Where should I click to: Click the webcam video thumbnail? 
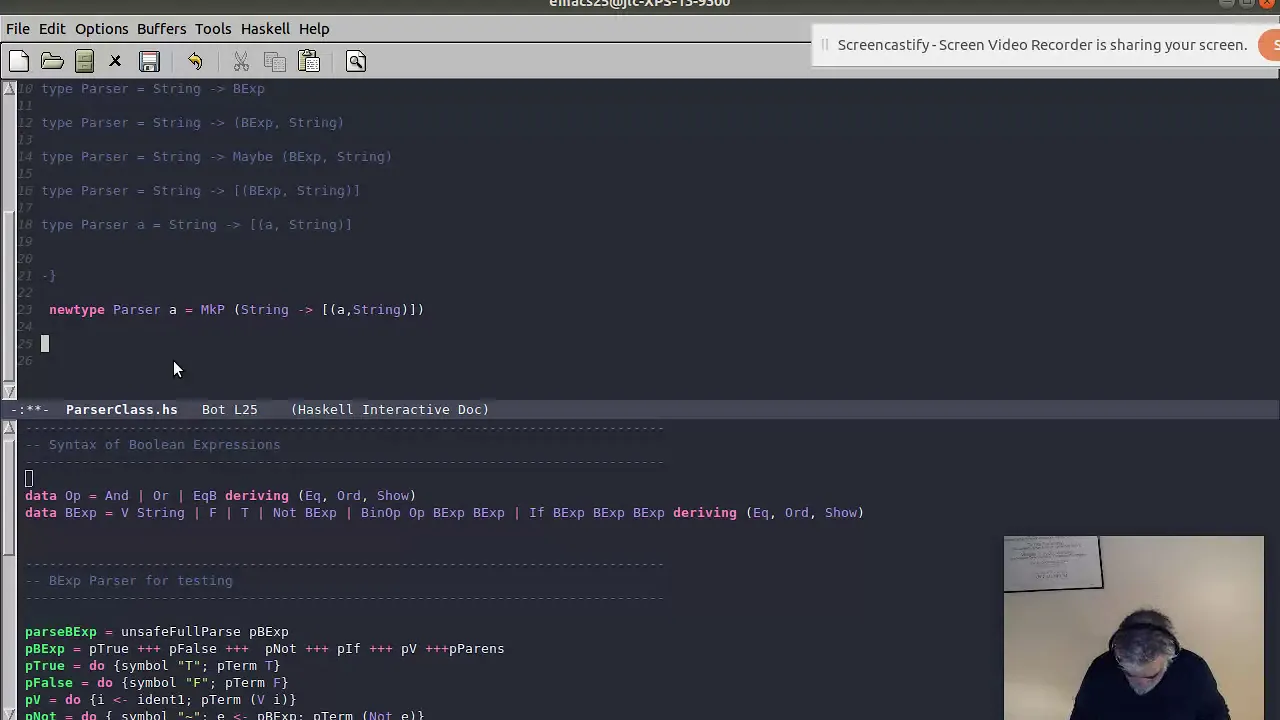click(x=1134, y=628)
